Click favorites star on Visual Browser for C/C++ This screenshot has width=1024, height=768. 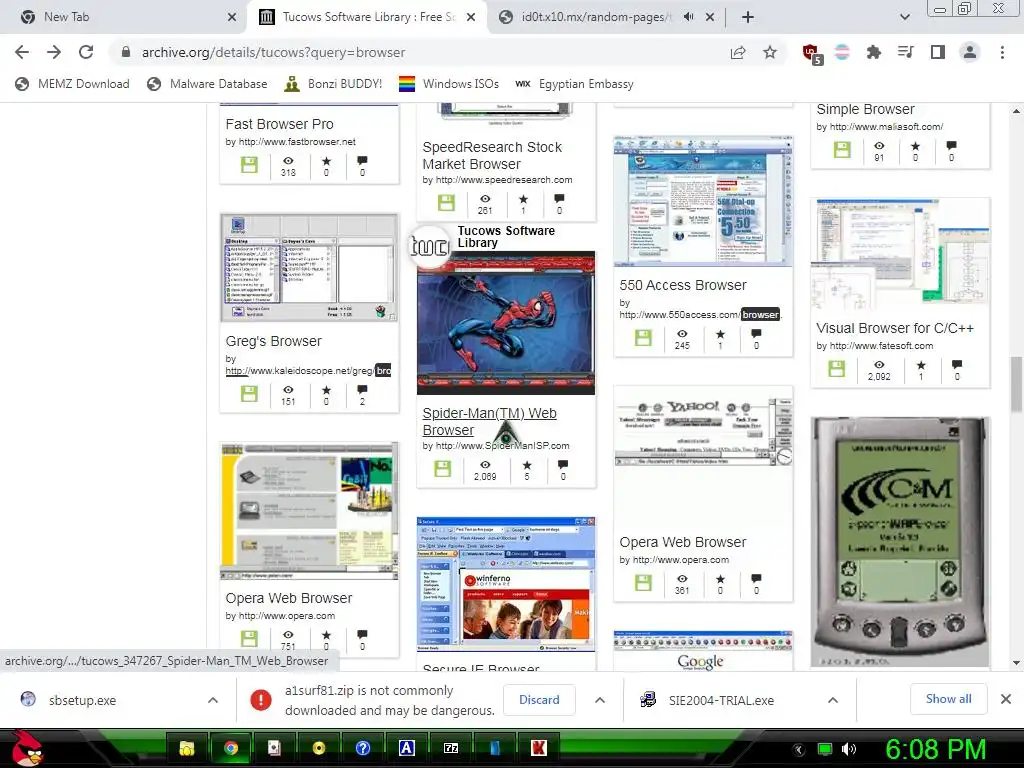click(921, 365)
